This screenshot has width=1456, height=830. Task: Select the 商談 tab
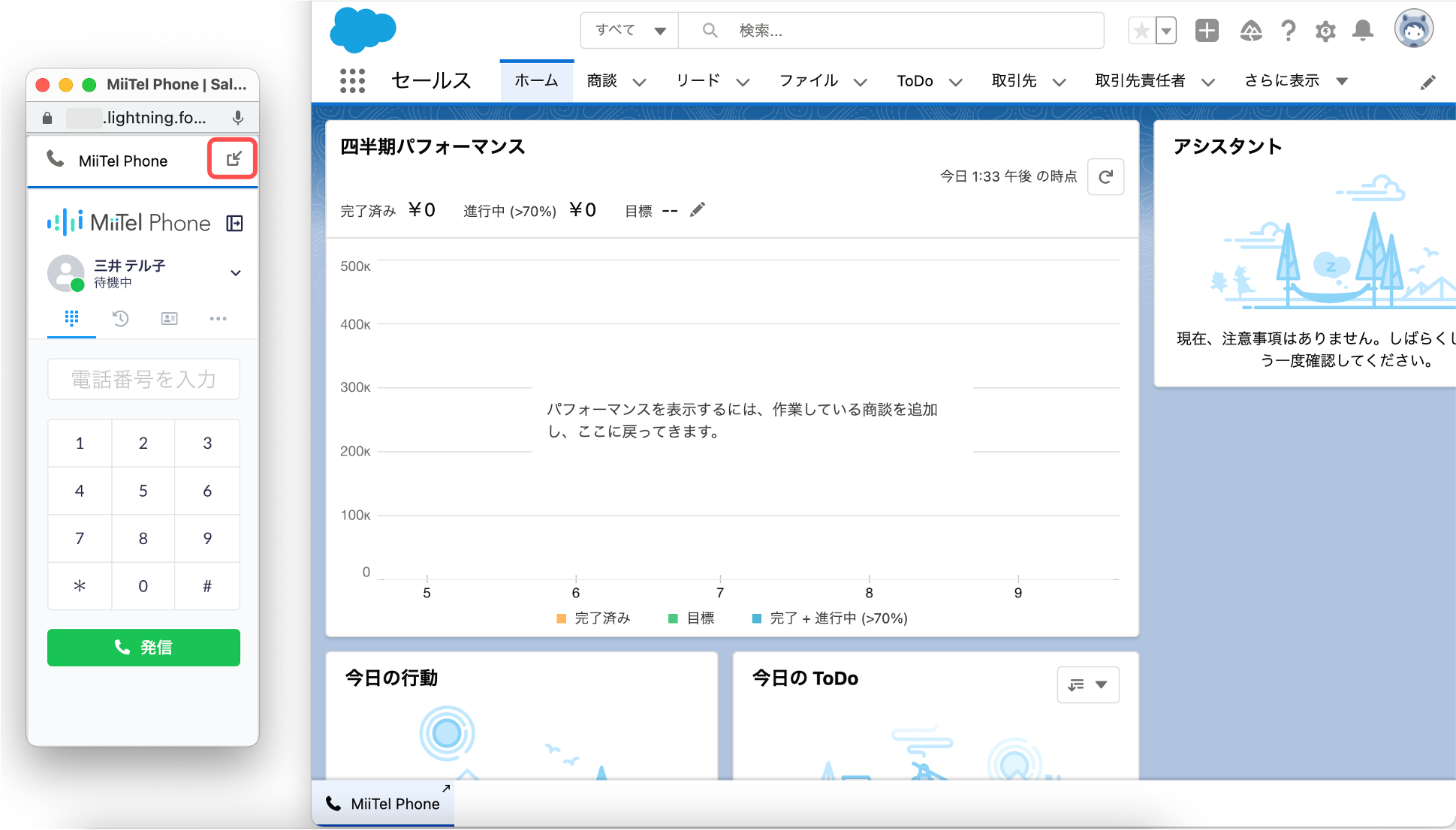click(602, 81)
